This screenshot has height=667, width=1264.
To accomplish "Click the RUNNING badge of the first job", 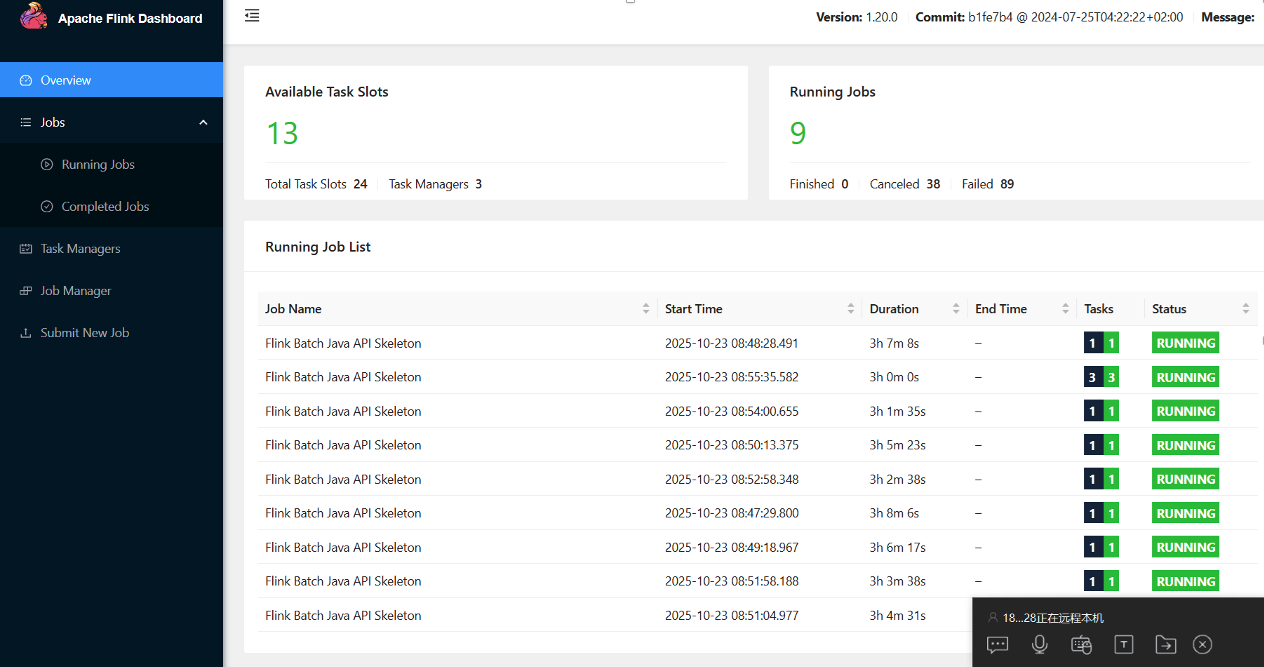I will [x=1185, y=343].
